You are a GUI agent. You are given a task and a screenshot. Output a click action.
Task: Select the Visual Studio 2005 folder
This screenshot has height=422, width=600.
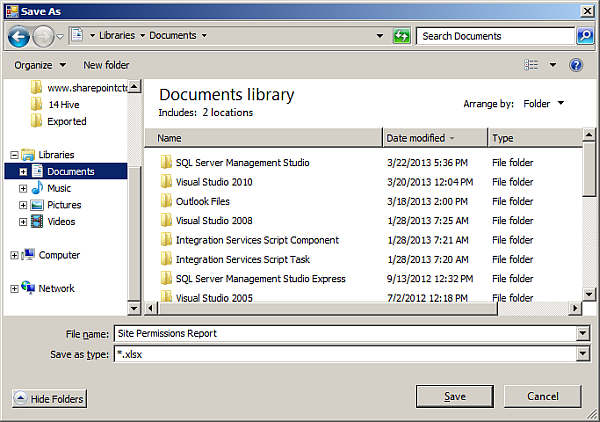(207, 297)
